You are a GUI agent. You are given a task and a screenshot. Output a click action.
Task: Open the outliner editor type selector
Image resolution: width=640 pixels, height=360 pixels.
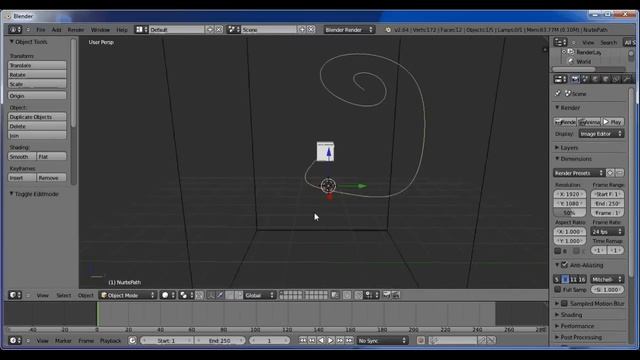coord(560,42)
